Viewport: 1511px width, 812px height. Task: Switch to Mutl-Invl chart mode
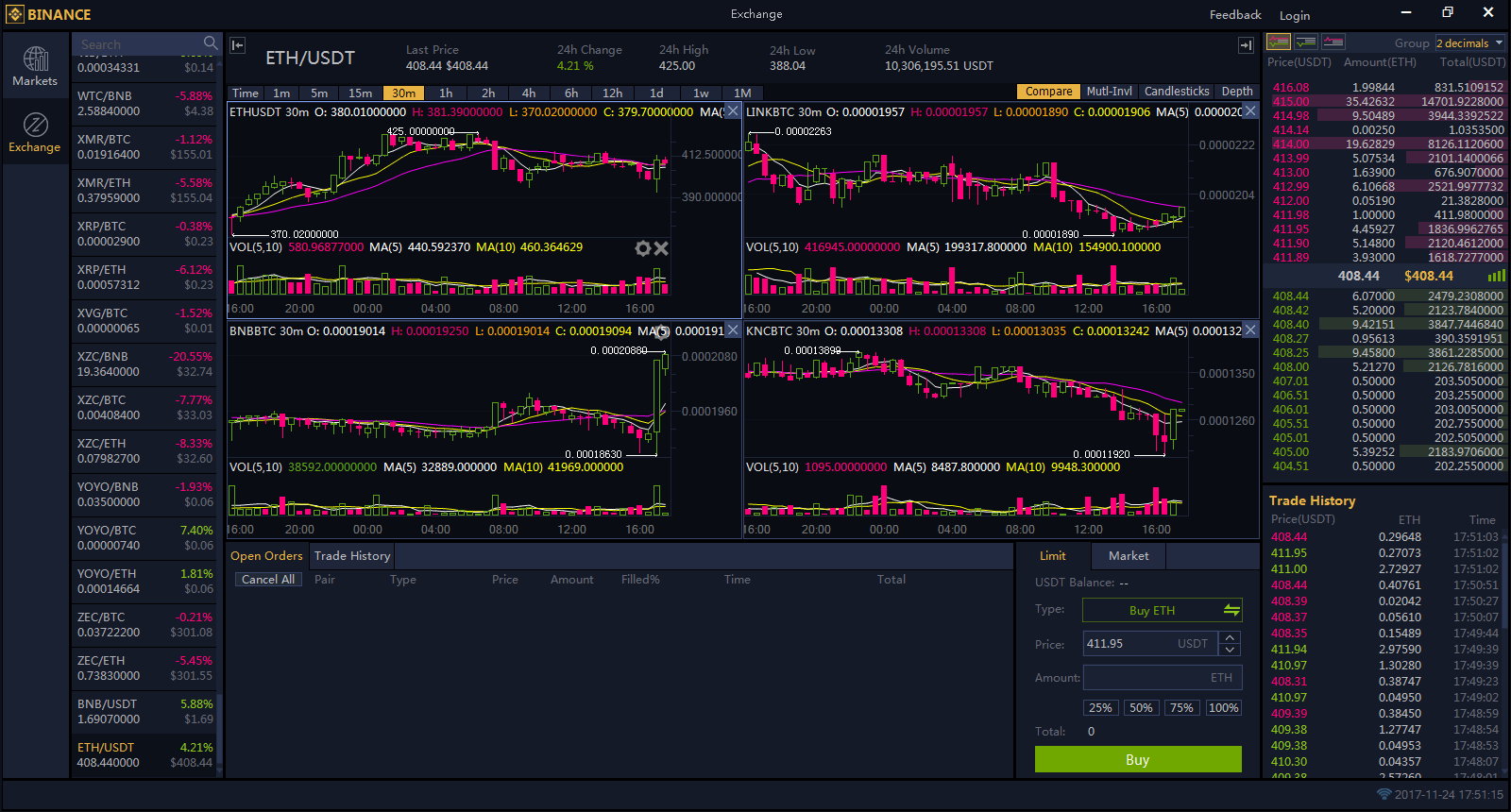point(1109,92)
